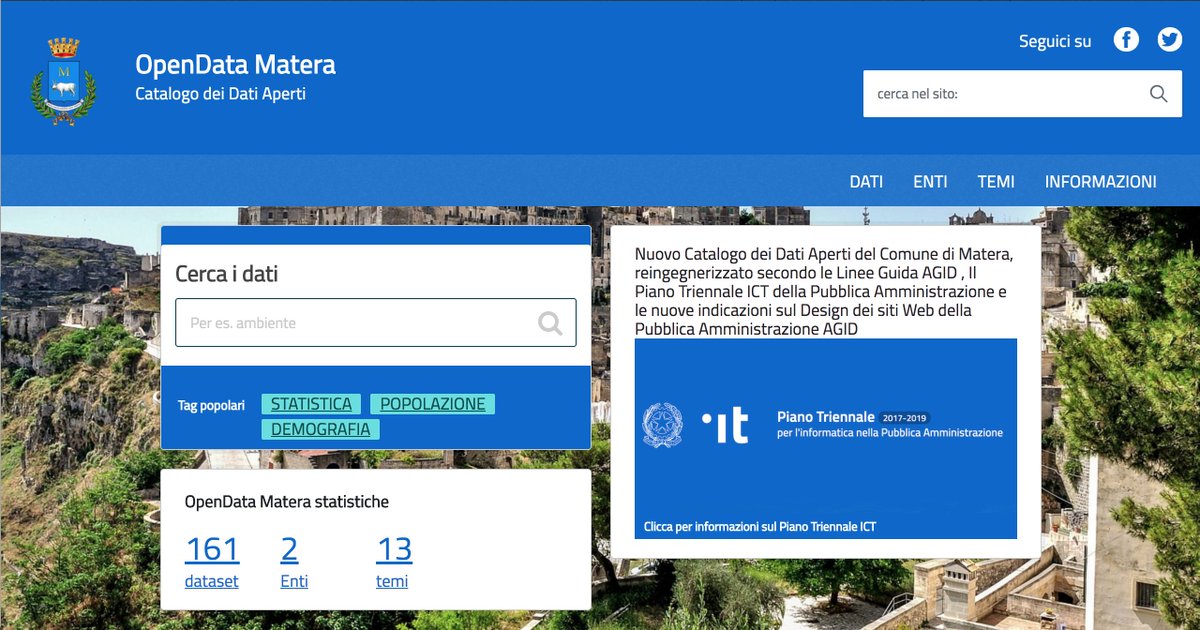Open the Facebook page icon
Viewport: 1200px width, 630px height.
1126,40
